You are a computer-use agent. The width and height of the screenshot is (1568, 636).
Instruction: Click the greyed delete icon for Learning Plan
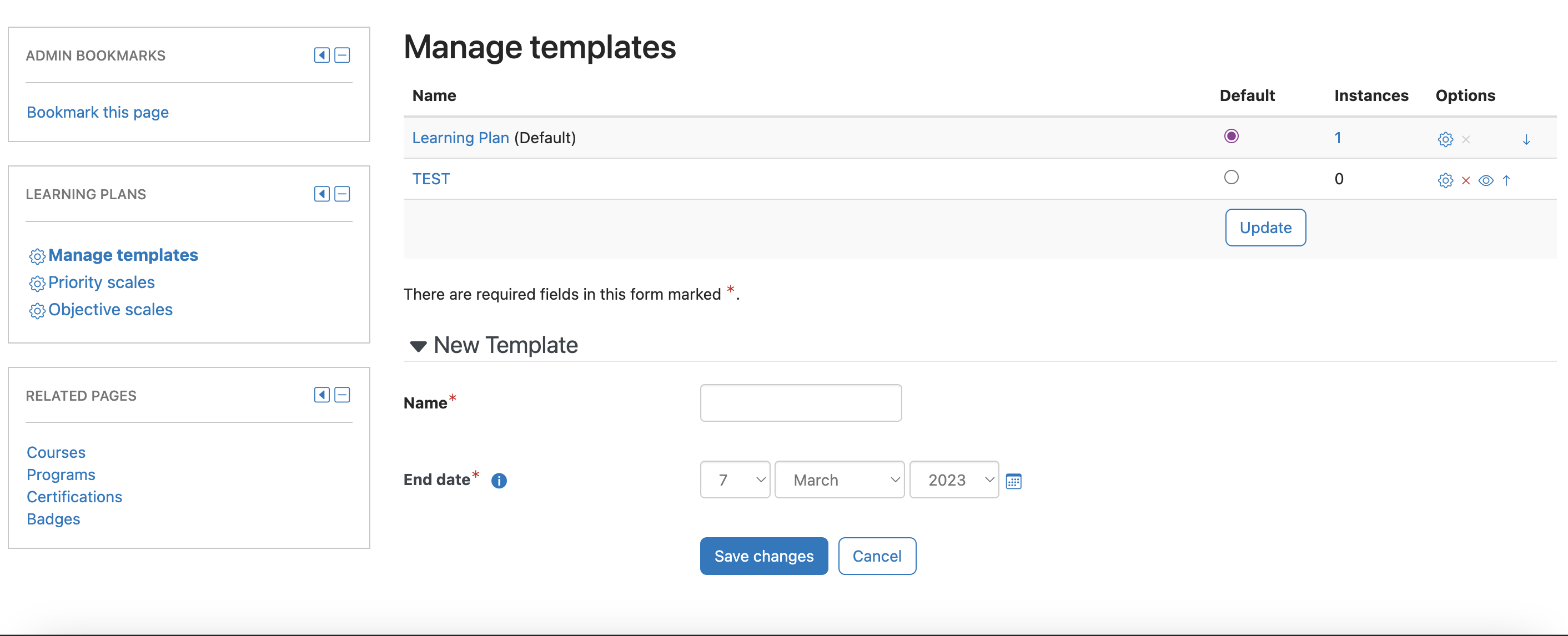1466,139
